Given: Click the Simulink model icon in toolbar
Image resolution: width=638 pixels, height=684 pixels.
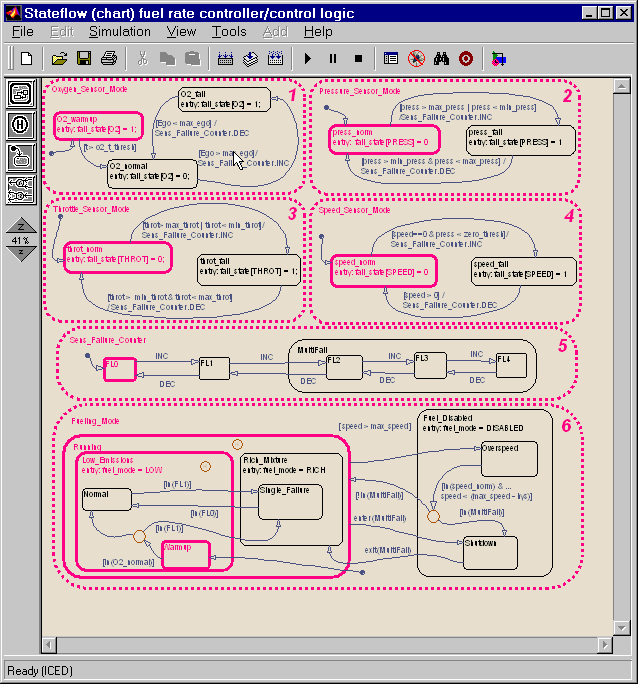Looking at the screenshot, I should [x=498, y=58].
